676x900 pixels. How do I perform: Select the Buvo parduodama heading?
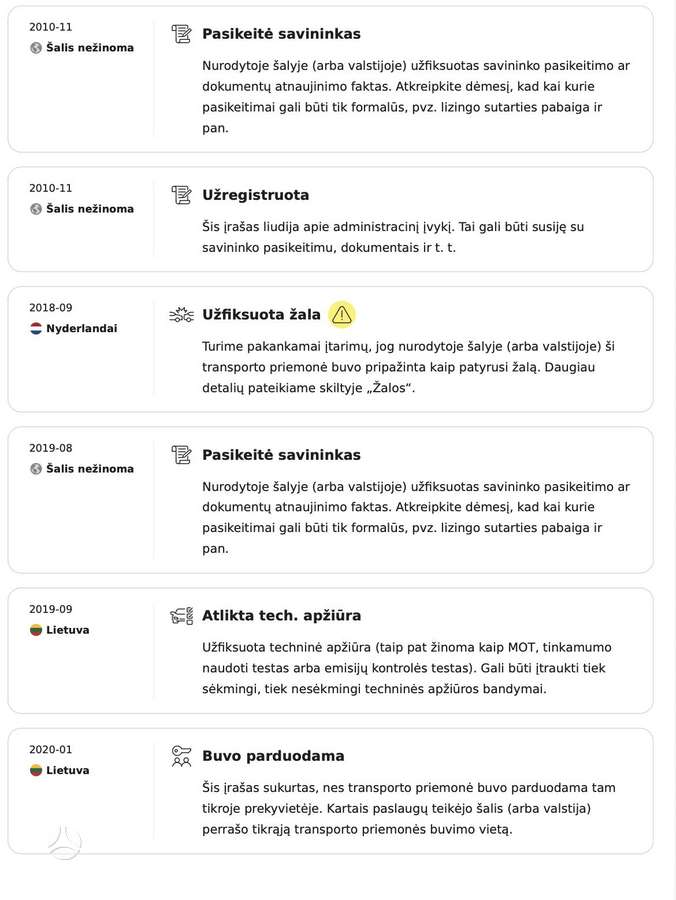(273, 756)
